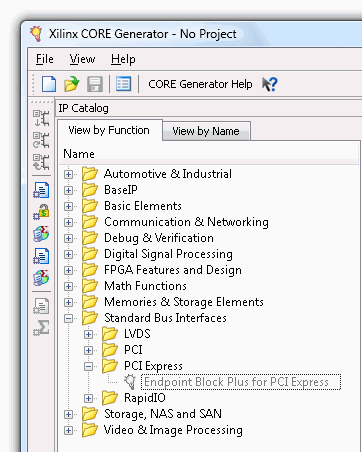Image resolution: width=362 pixels, height=452 pixels.
Task: Click the globe icon just above the gray document icon
Action: pyautogui.click(x=41, y=278)
